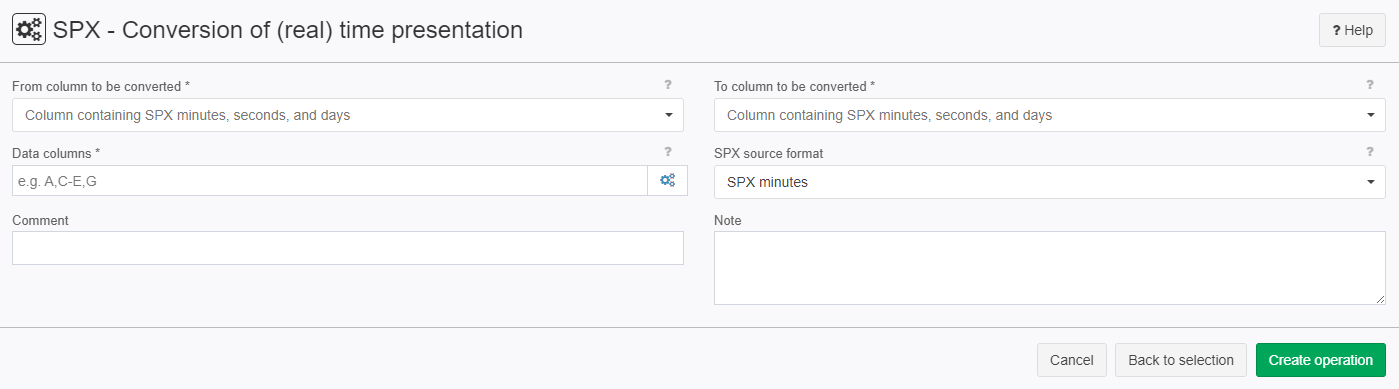The width and height of the screenshot is (1399, 389).
Task: Go Back to selection
Action: pos(1181,360)
